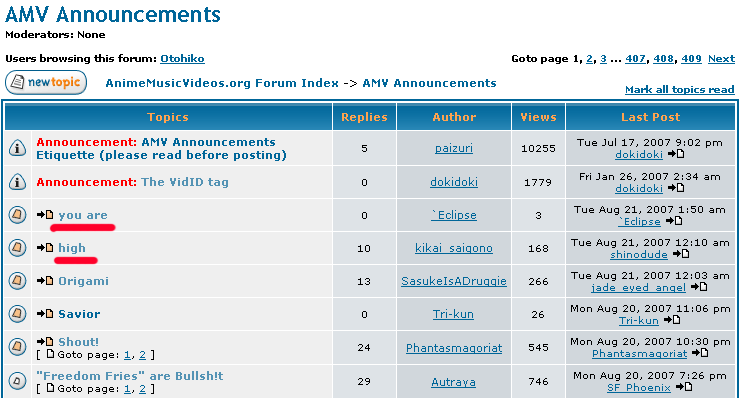Open the 'you are' topic

pos(83,215)
